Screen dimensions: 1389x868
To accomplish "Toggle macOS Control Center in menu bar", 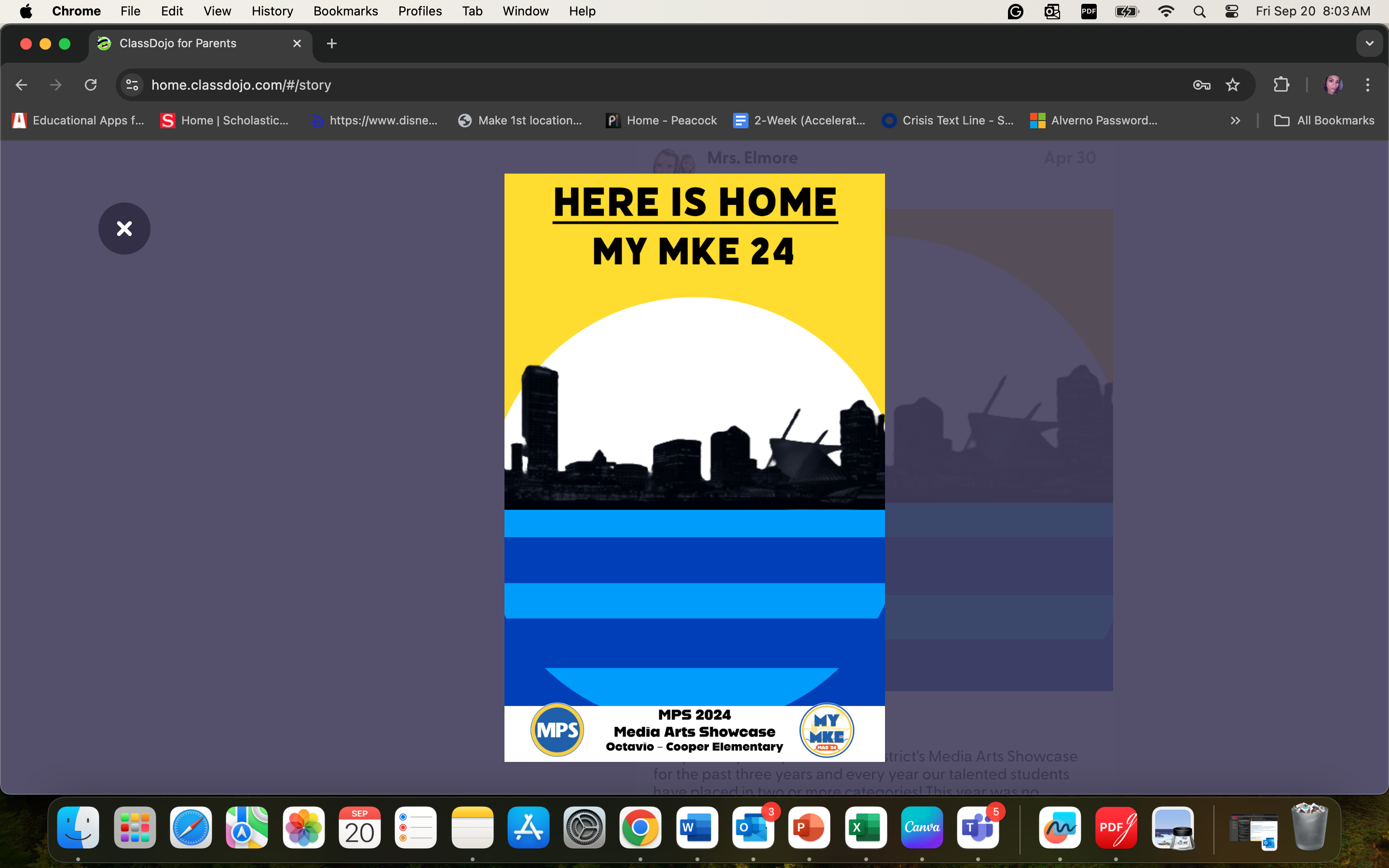I will 1231,12.
